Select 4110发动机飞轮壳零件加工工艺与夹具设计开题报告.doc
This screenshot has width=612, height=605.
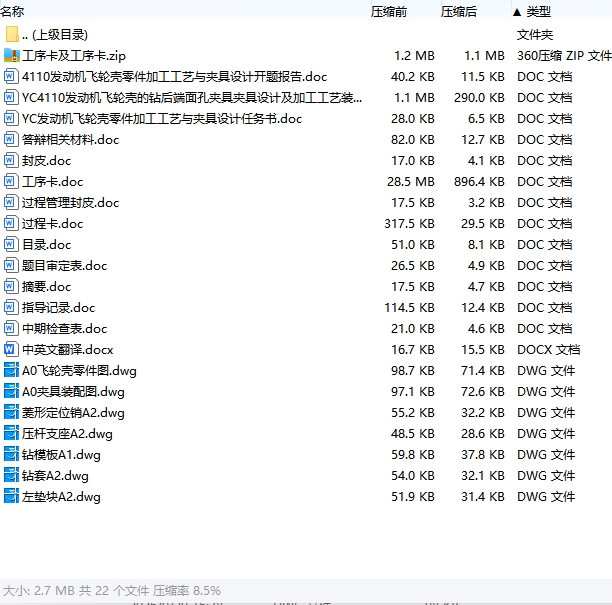tap(174, 77)
